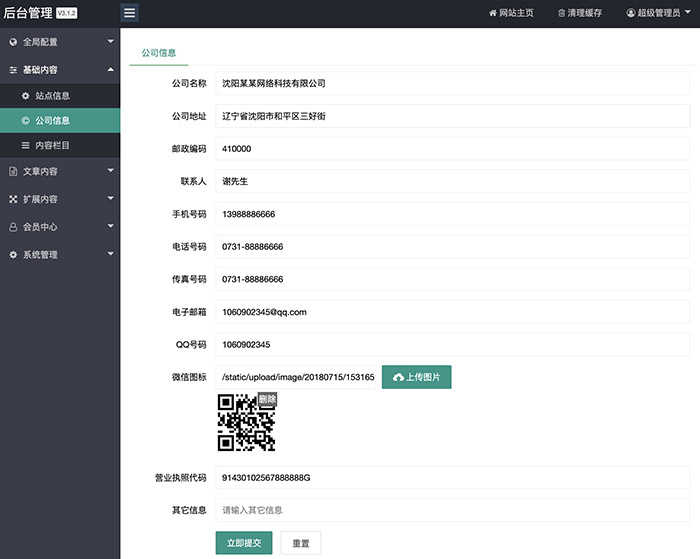The height and width of the screenshot is (559, 700).
Task: Click the home icon beside 网站主页
Action: 493,13
